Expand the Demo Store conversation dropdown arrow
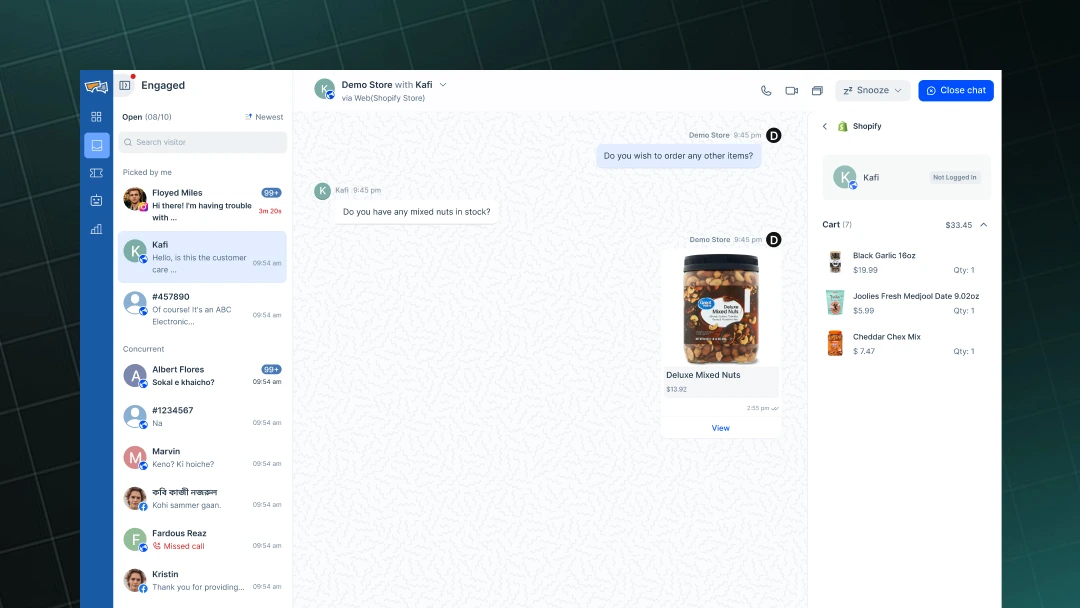Image resolution: width=1080 pixels, height=608 pixels. pyautogui.click(x=442, y=85)
